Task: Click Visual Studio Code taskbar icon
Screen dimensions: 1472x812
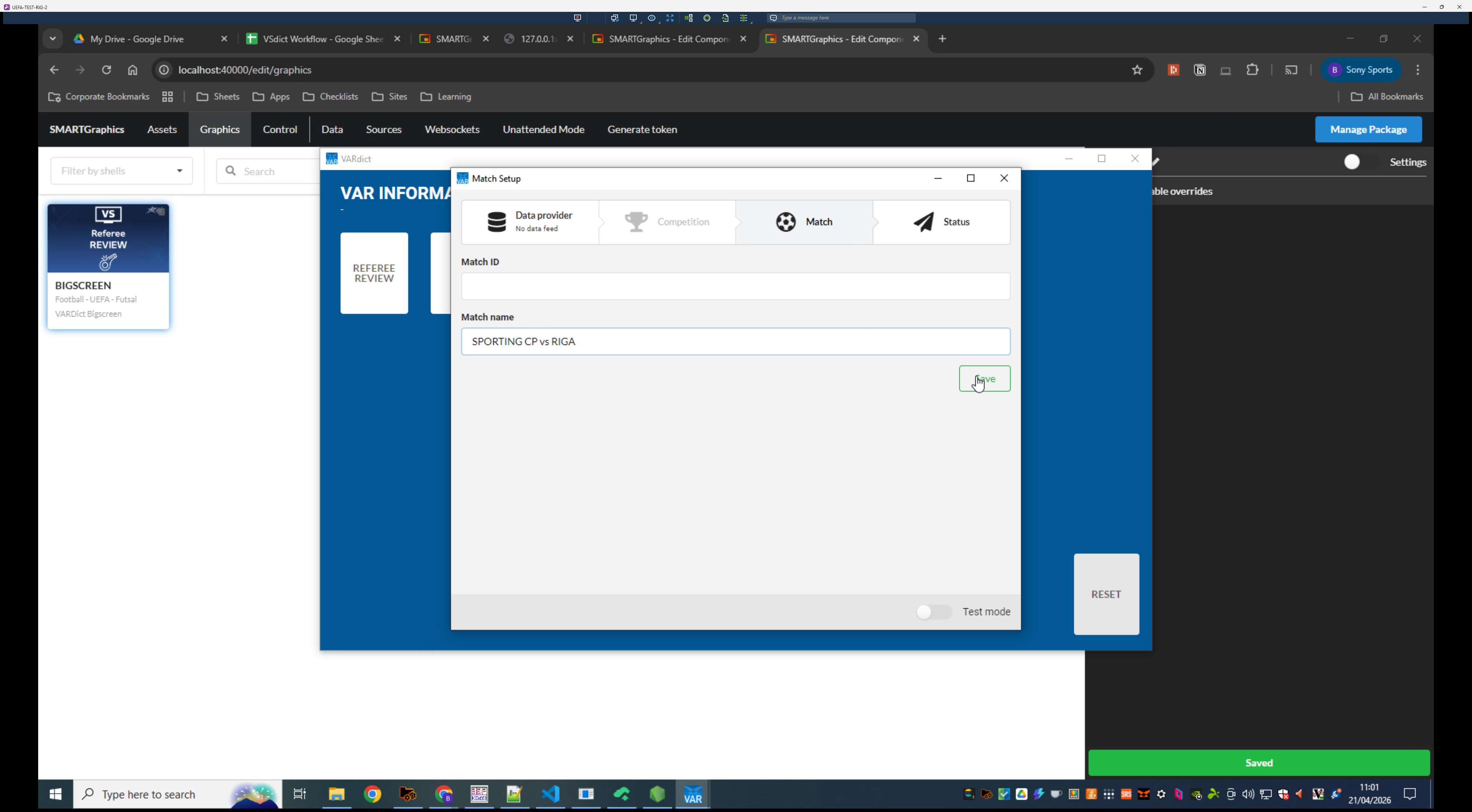Action: pyautogui.click(x=550, y=794)
